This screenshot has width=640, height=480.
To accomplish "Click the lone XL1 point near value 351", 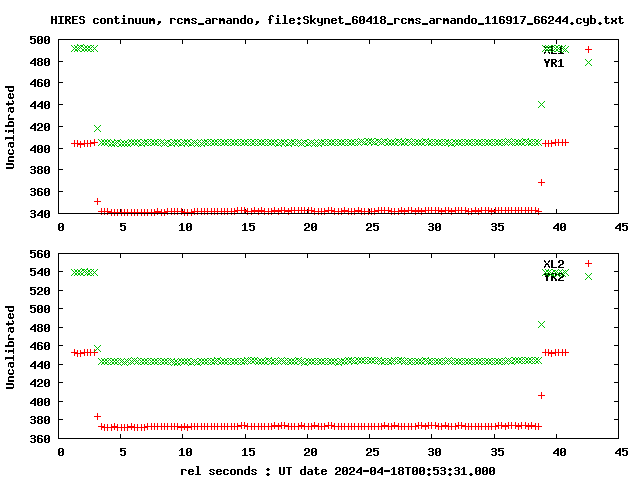I will pyautogui.click(x=97, y=202).
